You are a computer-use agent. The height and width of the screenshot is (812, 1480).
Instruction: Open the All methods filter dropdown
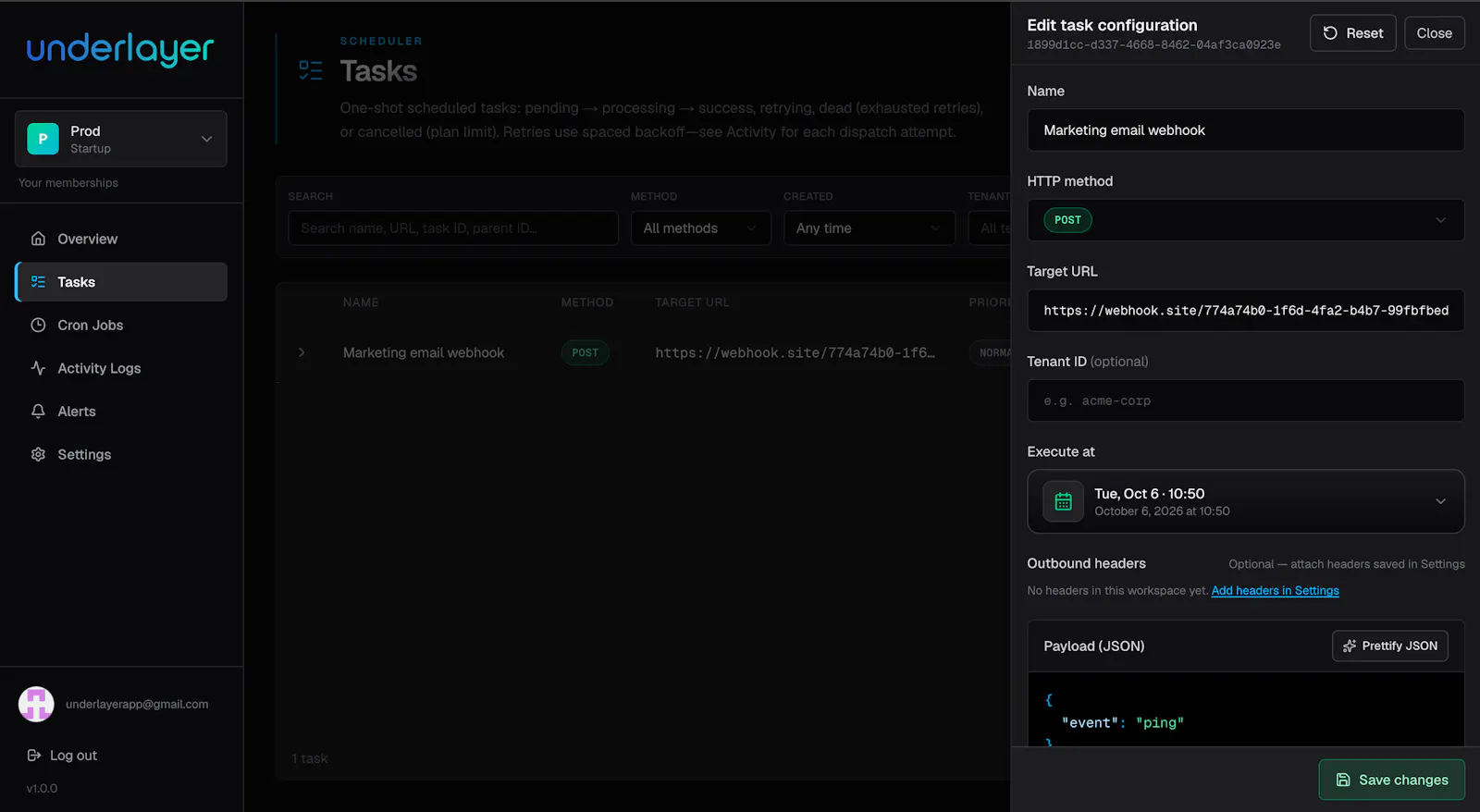700,228
